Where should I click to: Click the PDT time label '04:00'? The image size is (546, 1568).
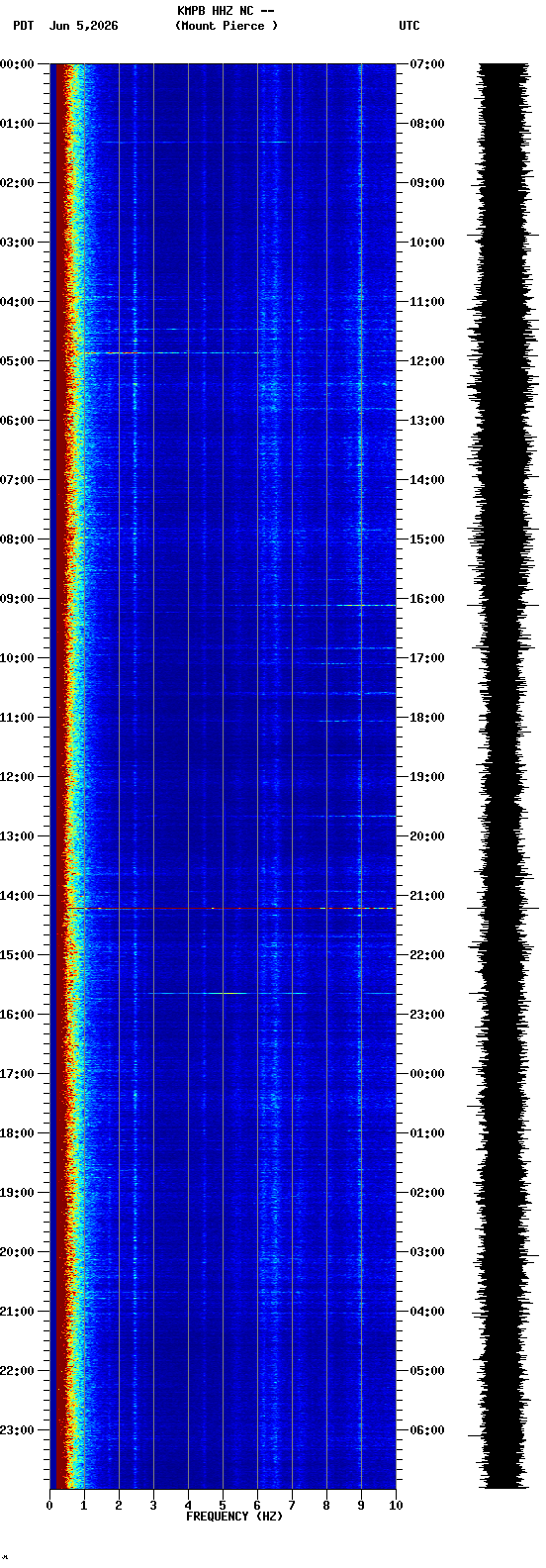coord(17,302)
